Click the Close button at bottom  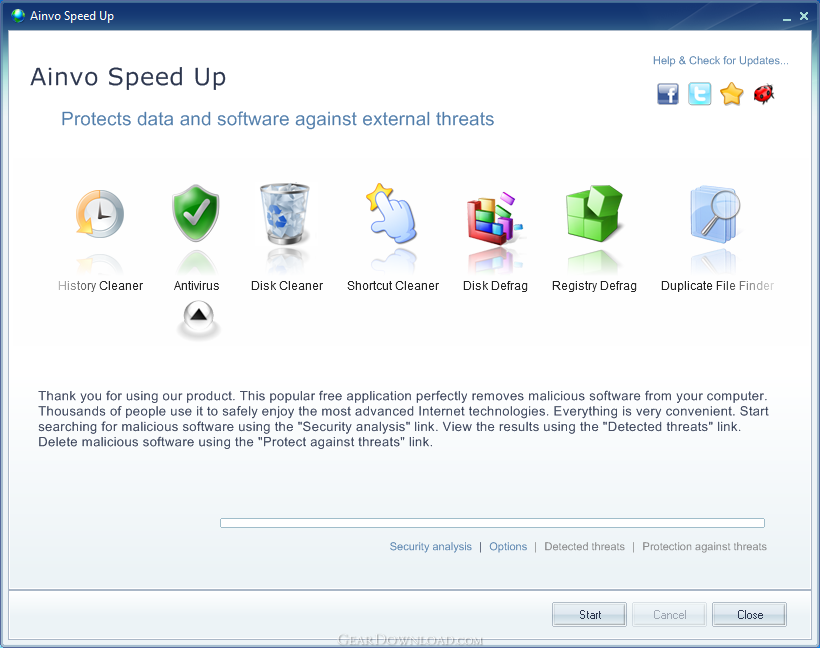(749, 615)
